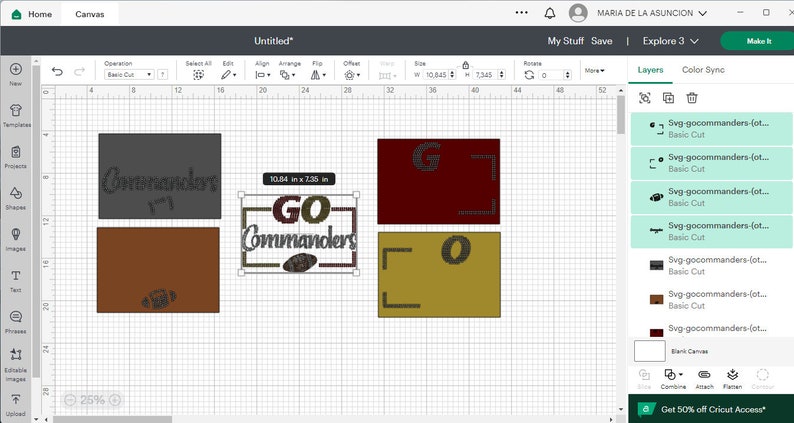
Task: Click Get 50% off Cricut Access banner
Action: click(x=711, y=409)
